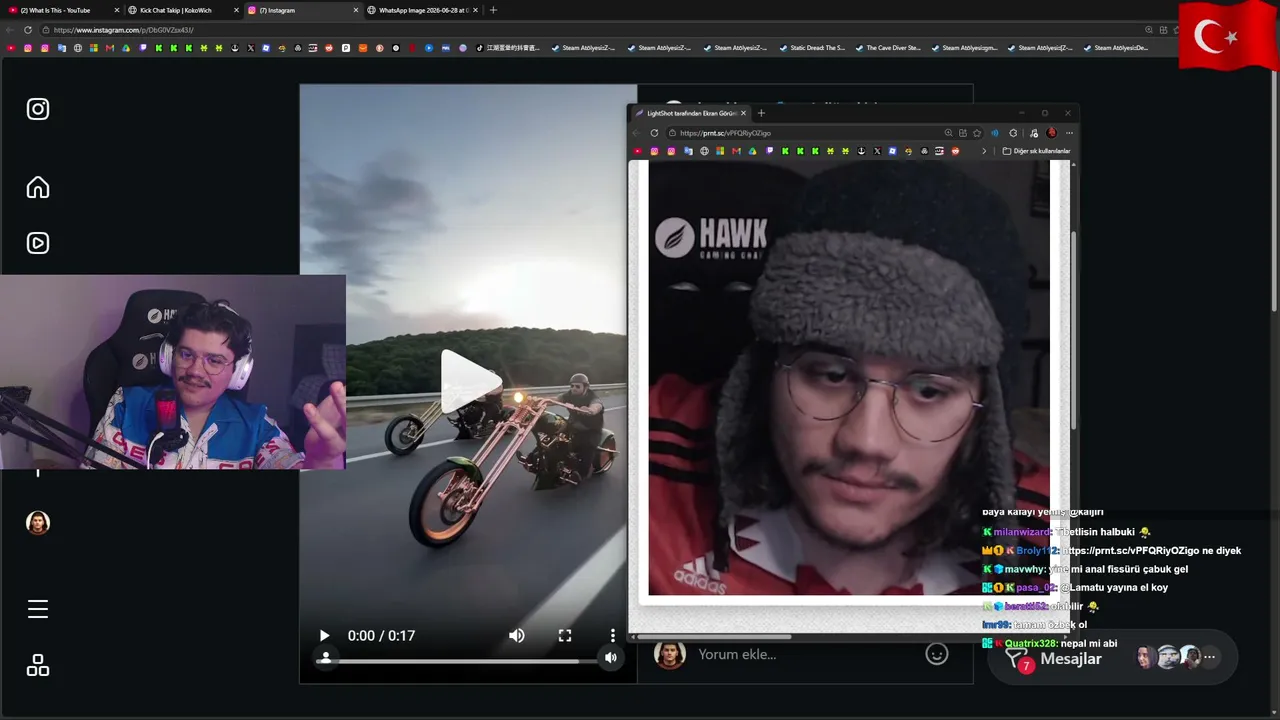
Task: Expand hidden bookmarks chevron in popup browser
Action: [x=984, y=151]
